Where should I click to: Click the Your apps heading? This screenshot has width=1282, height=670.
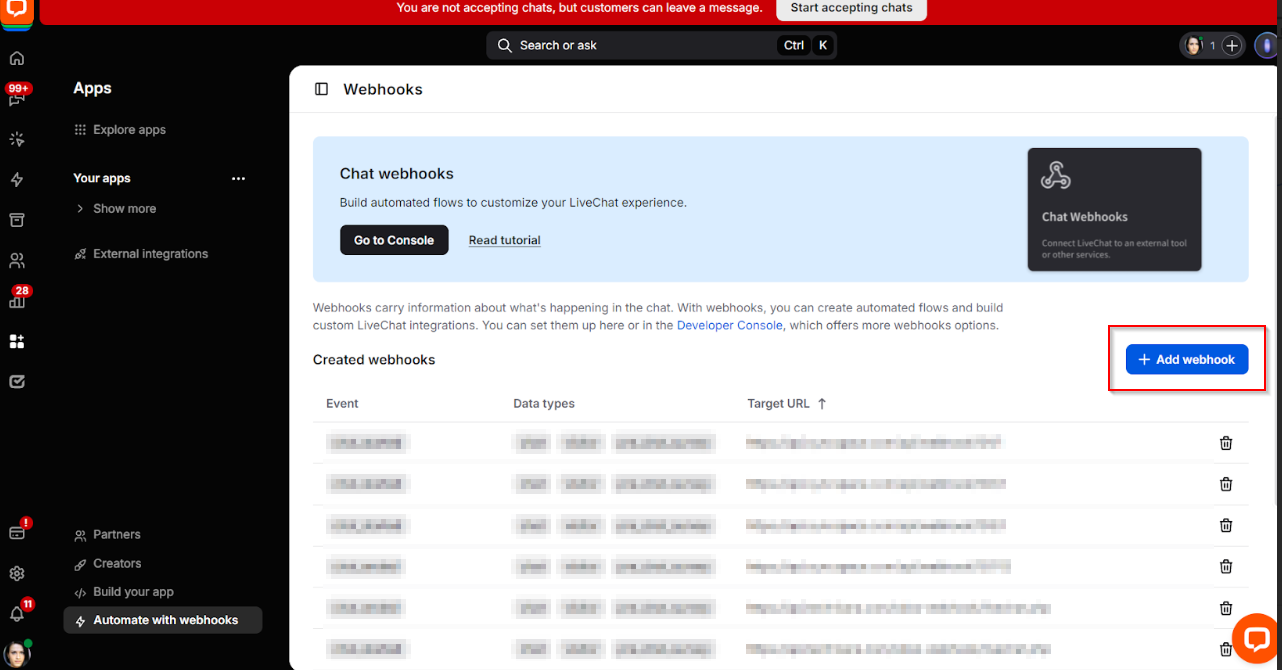[102, 178]
